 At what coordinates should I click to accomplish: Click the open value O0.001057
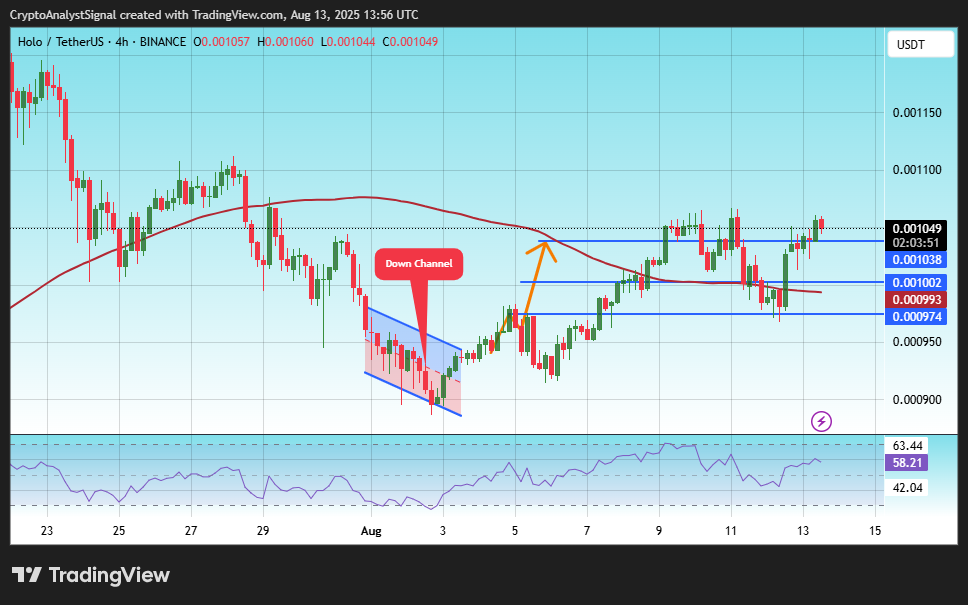(x=221, y=42)
